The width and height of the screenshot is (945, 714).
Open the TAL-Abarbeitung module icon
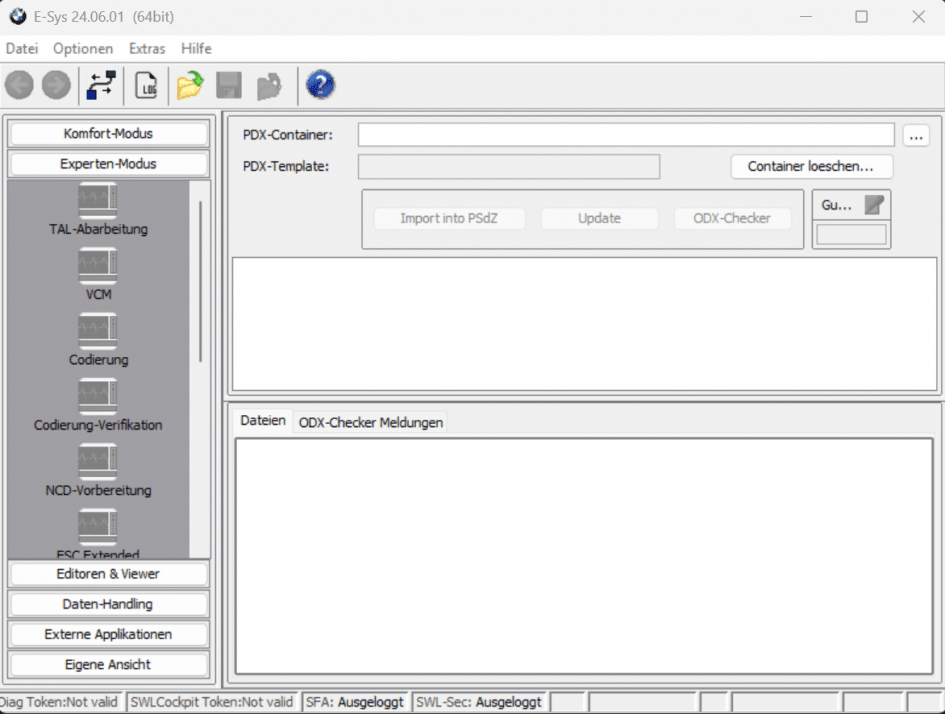pos(98,200)
